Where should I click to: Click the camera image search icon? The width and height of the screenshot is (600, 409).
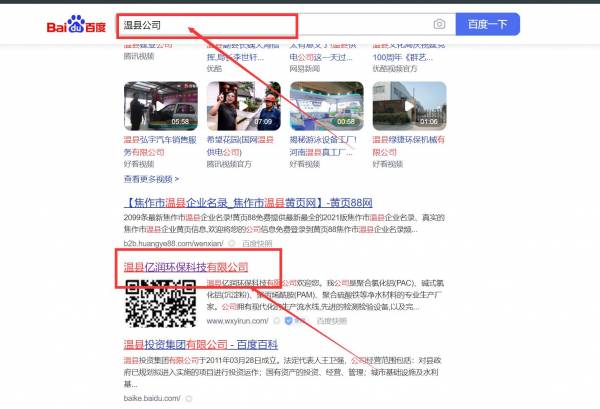tap(439, 24)
